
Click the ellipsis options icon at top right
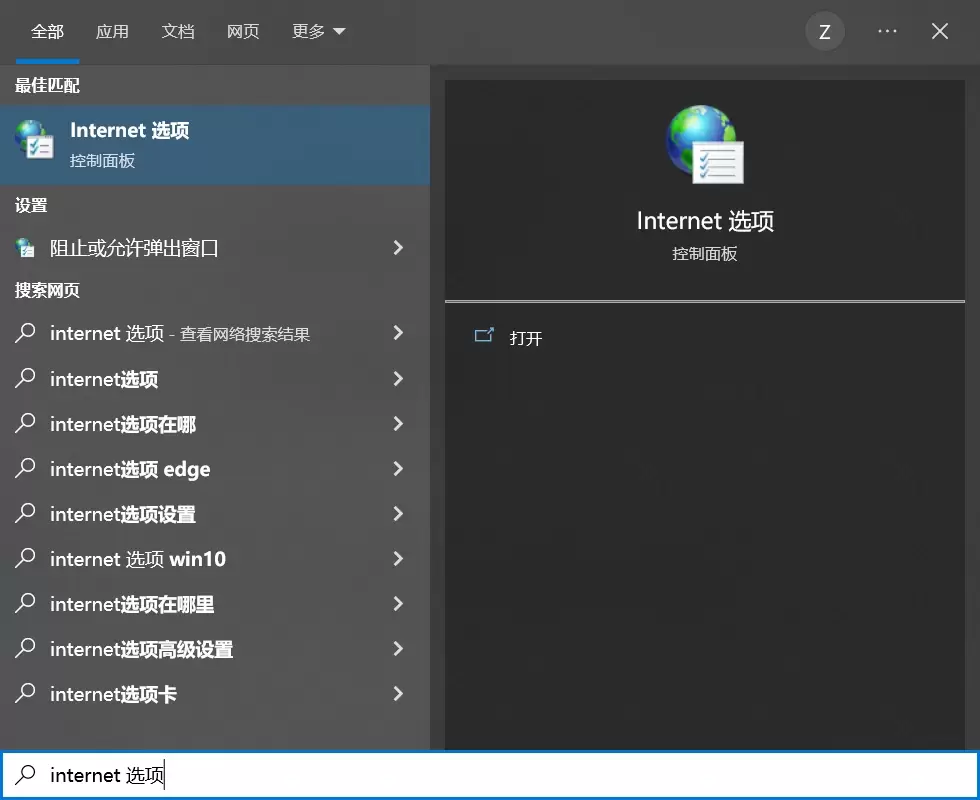(x=887, y=31)
